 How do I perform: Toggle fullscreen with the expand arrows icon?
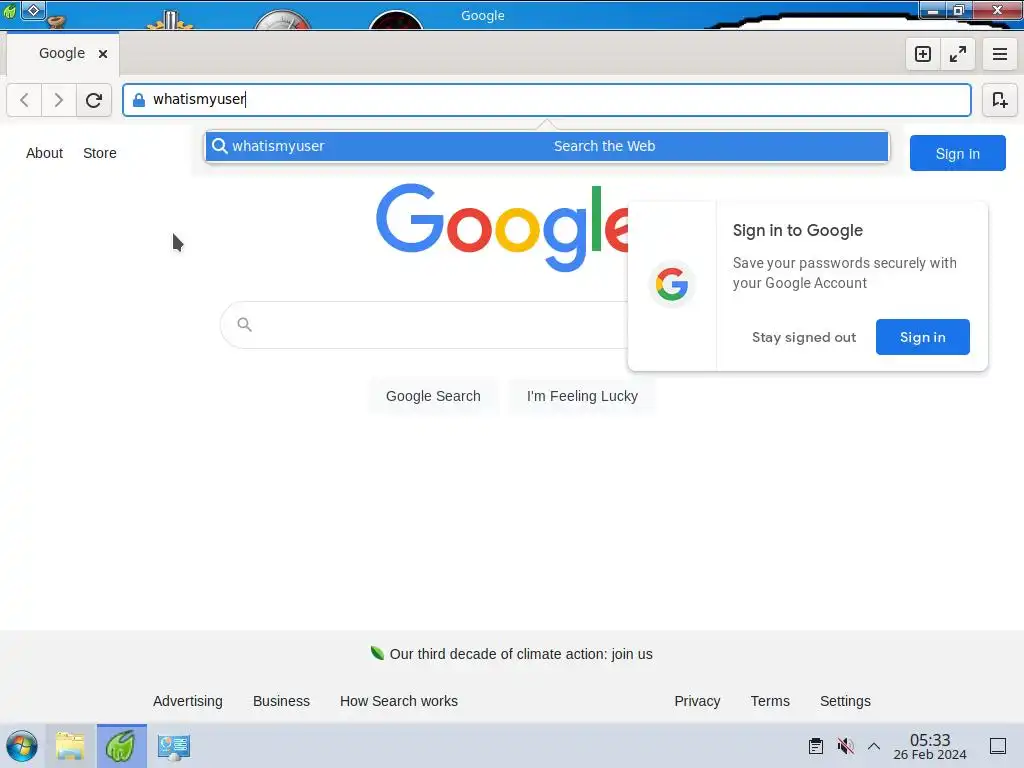(x=958, y=54)
